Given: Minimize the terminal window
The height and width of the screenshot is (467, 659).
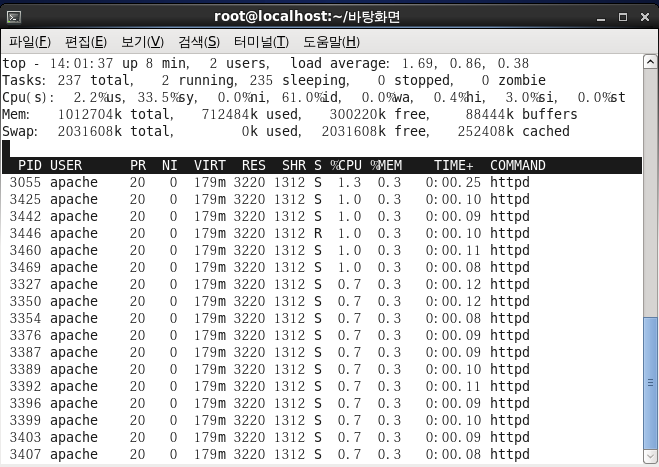Looking at the screenshot, I should [x=601, y=17].
